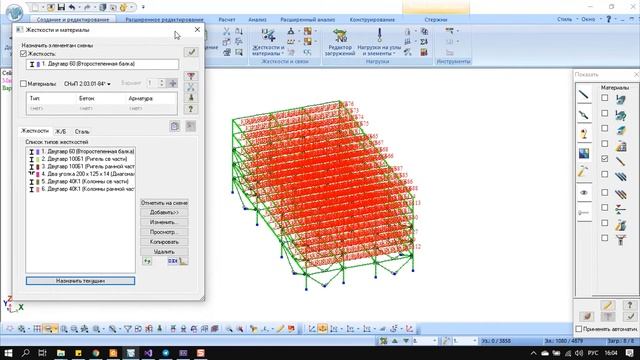Click the eye icon in Показать panel
The image size is (640, 360).
pyautogui.click(x=584, y=192)
